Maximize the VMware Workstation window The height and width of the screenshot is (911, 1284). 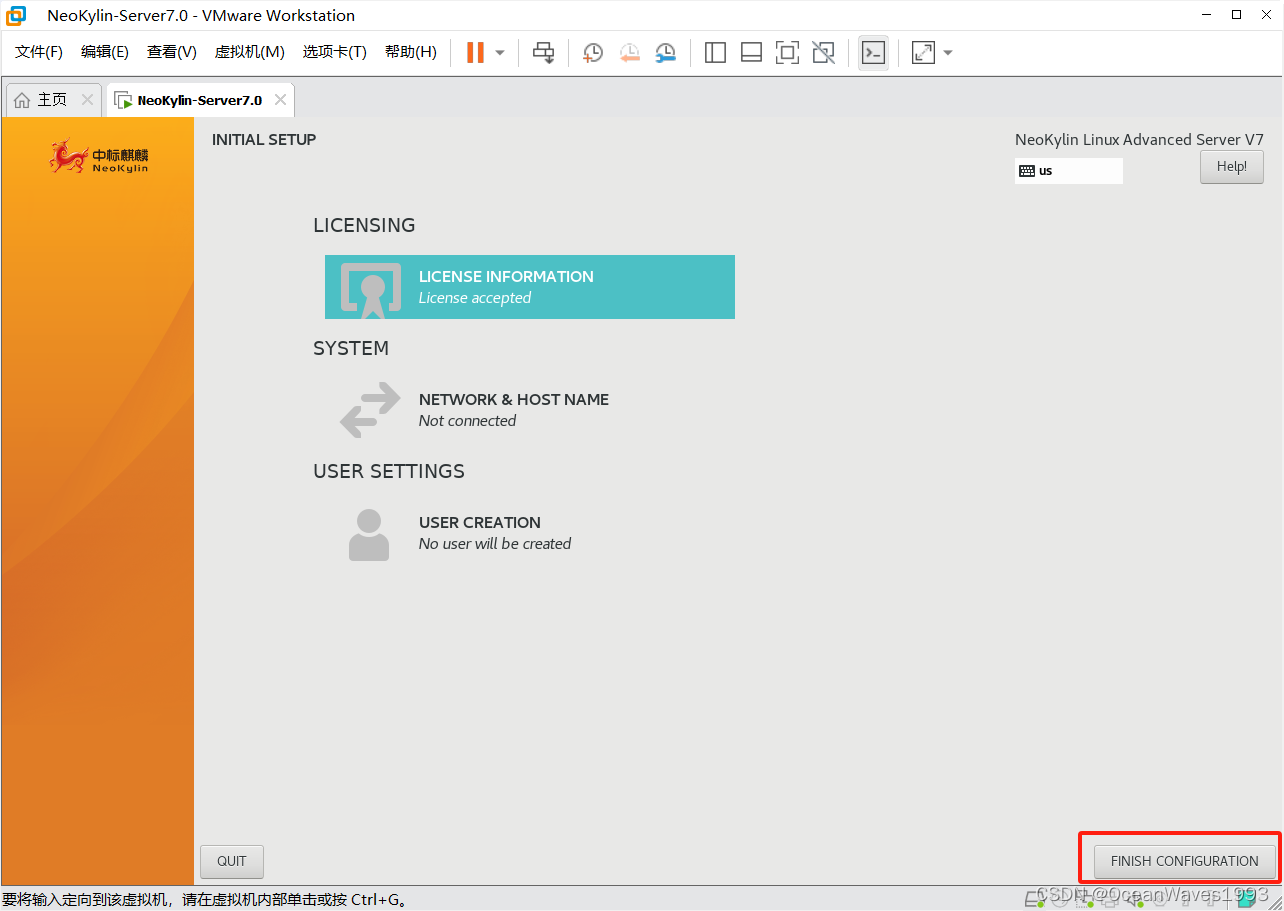click(x=1236, y=15)
